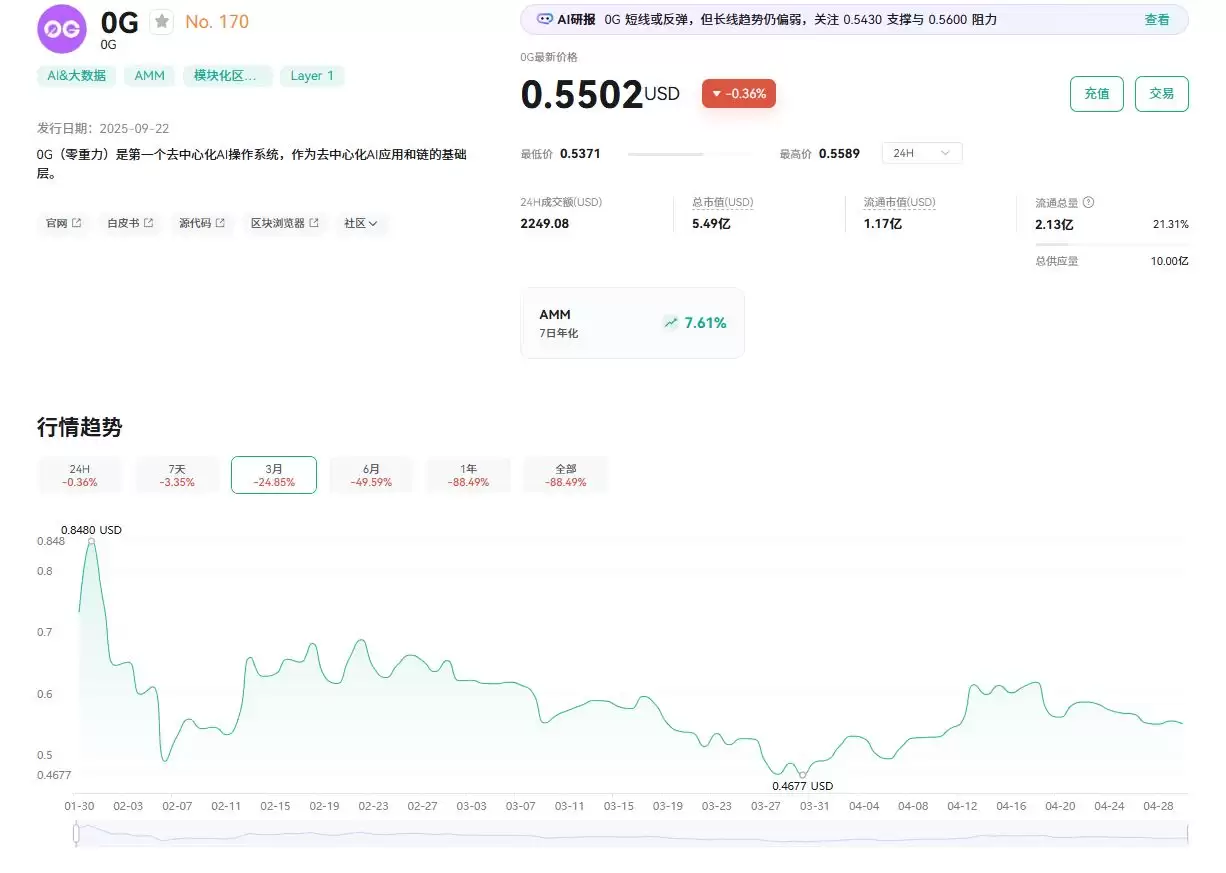Click the 查看 link in AI banner
Viewport: 1226px width, 873px height.
[x=1157, y=19]
